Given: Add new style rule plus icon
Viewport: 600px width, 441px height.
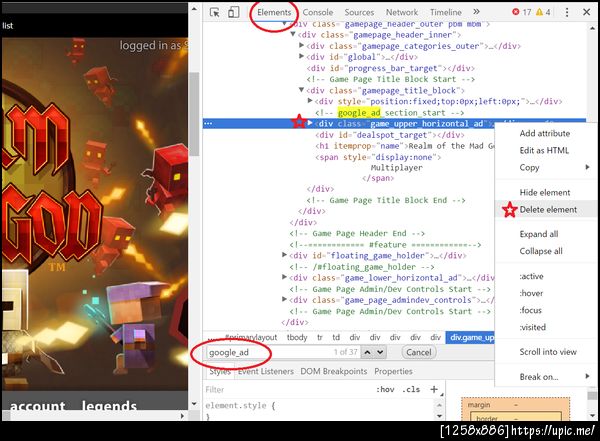Looking at the screenshot, I should 434,389.
